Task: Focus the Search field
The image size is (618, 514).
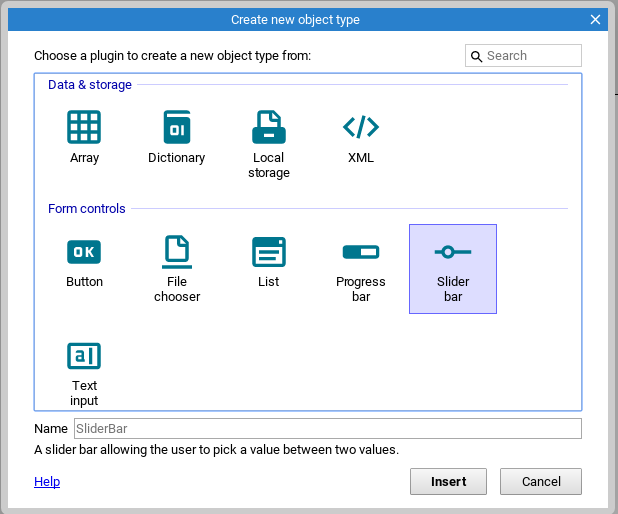Action: tap(523, 56)
